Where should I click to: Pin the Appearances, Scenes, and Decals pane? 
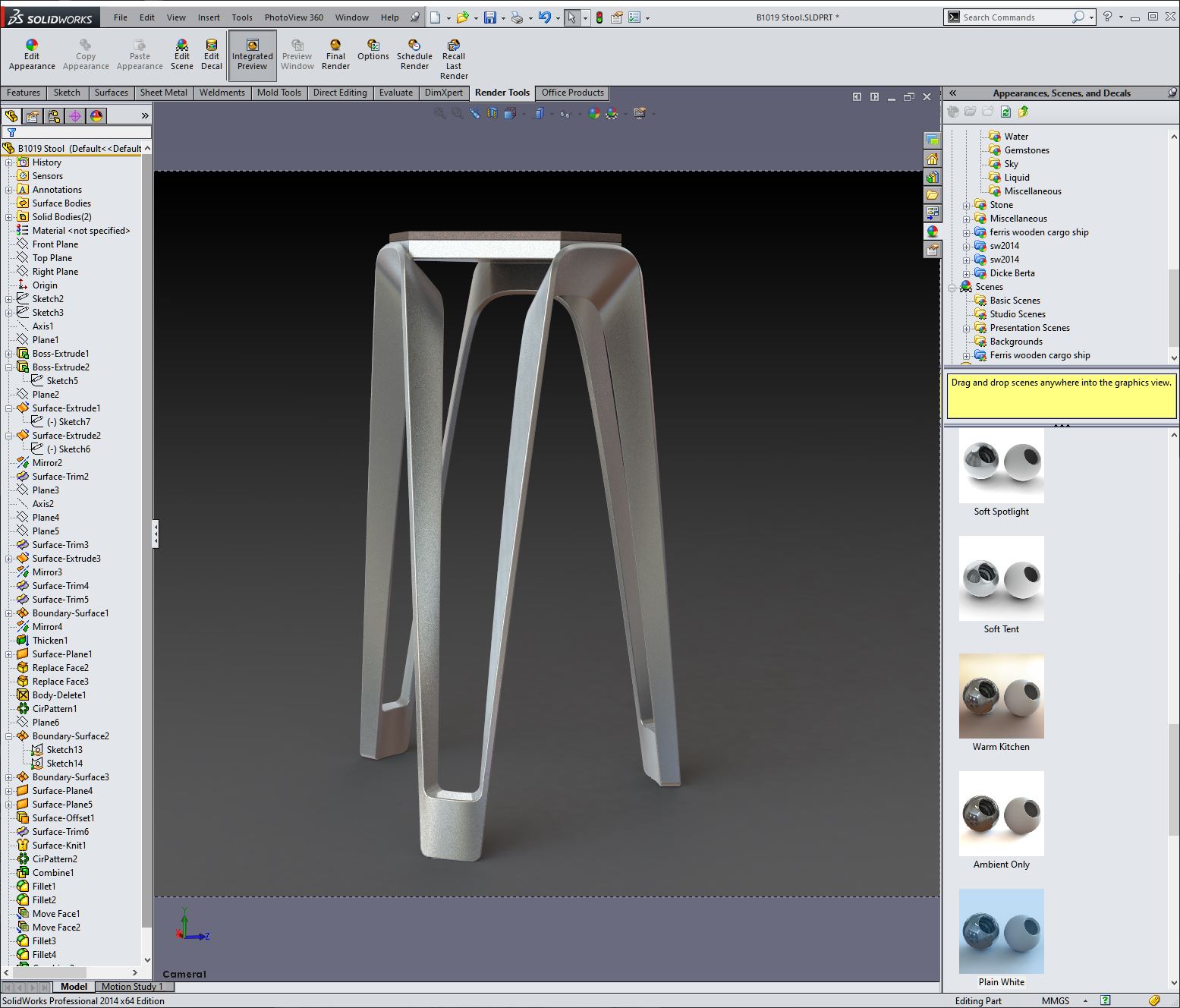[x=1172, y=93]
